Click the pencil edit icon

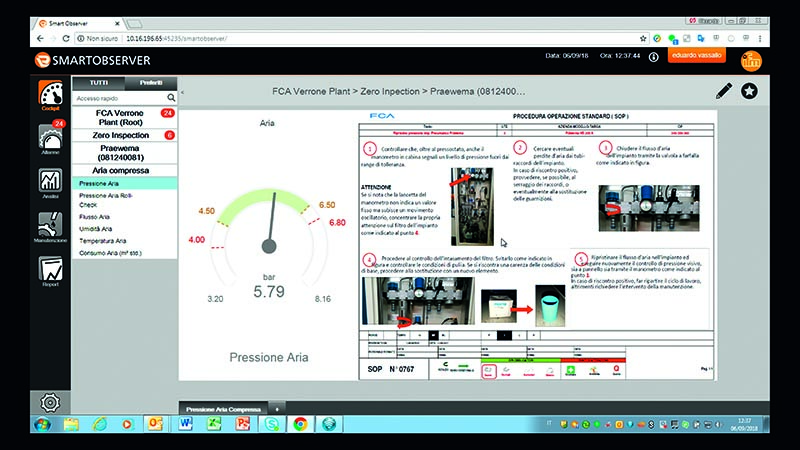[723, 91]
